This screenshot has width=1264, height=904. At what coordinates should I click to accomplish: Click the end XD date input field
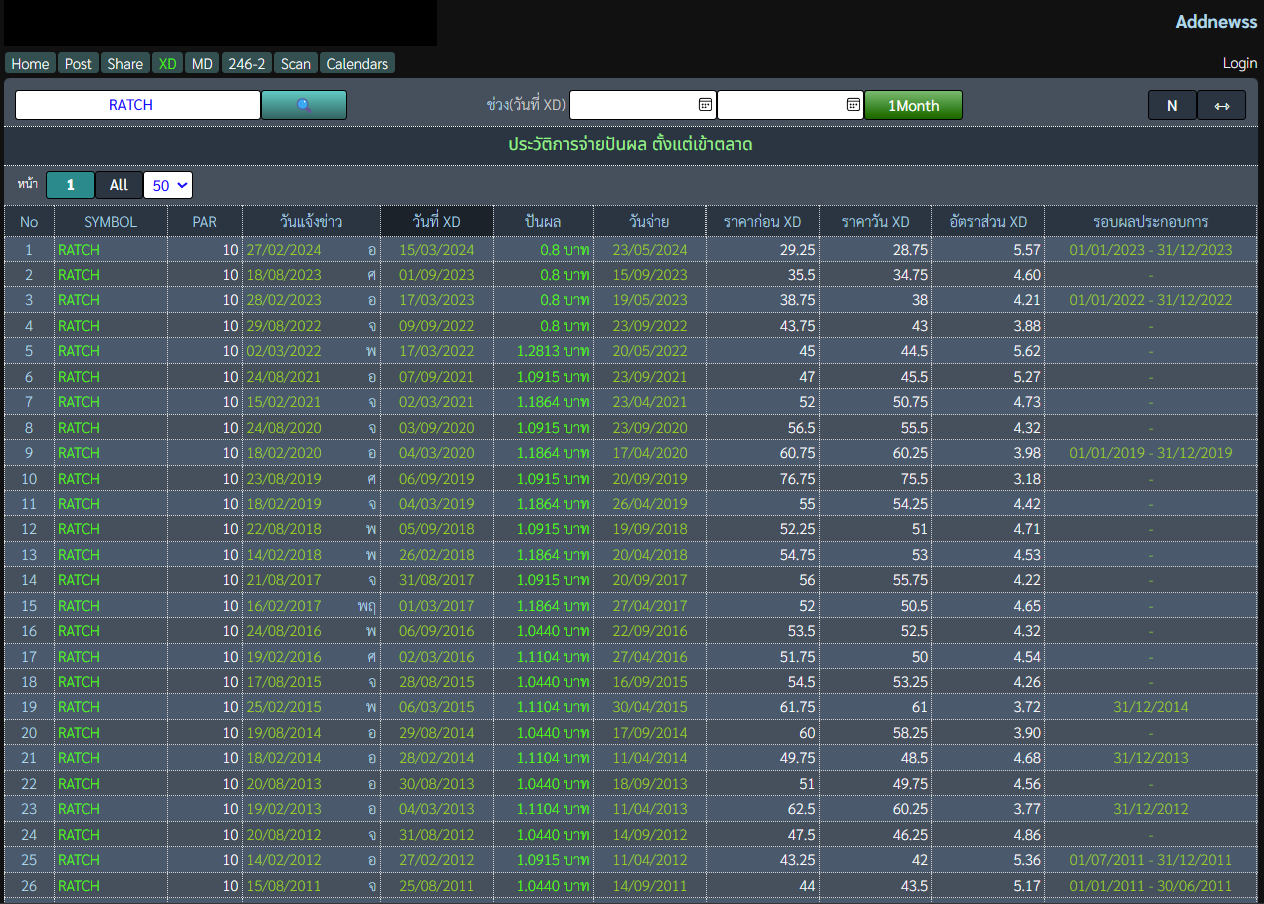point(790,104)
